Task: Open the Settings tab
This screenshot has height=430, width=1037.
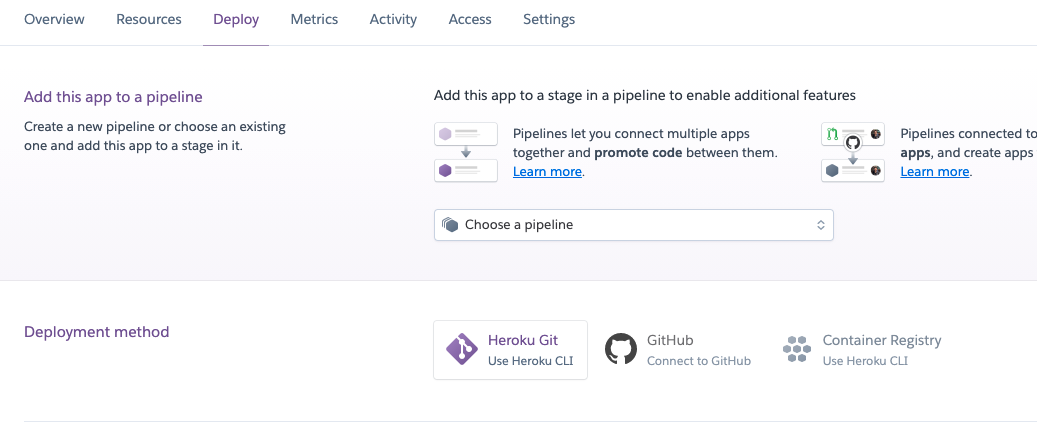Action: 549,19
